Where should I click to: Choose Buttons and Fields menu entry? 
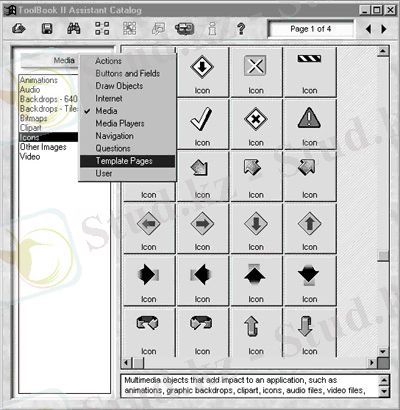coord(127,73)
